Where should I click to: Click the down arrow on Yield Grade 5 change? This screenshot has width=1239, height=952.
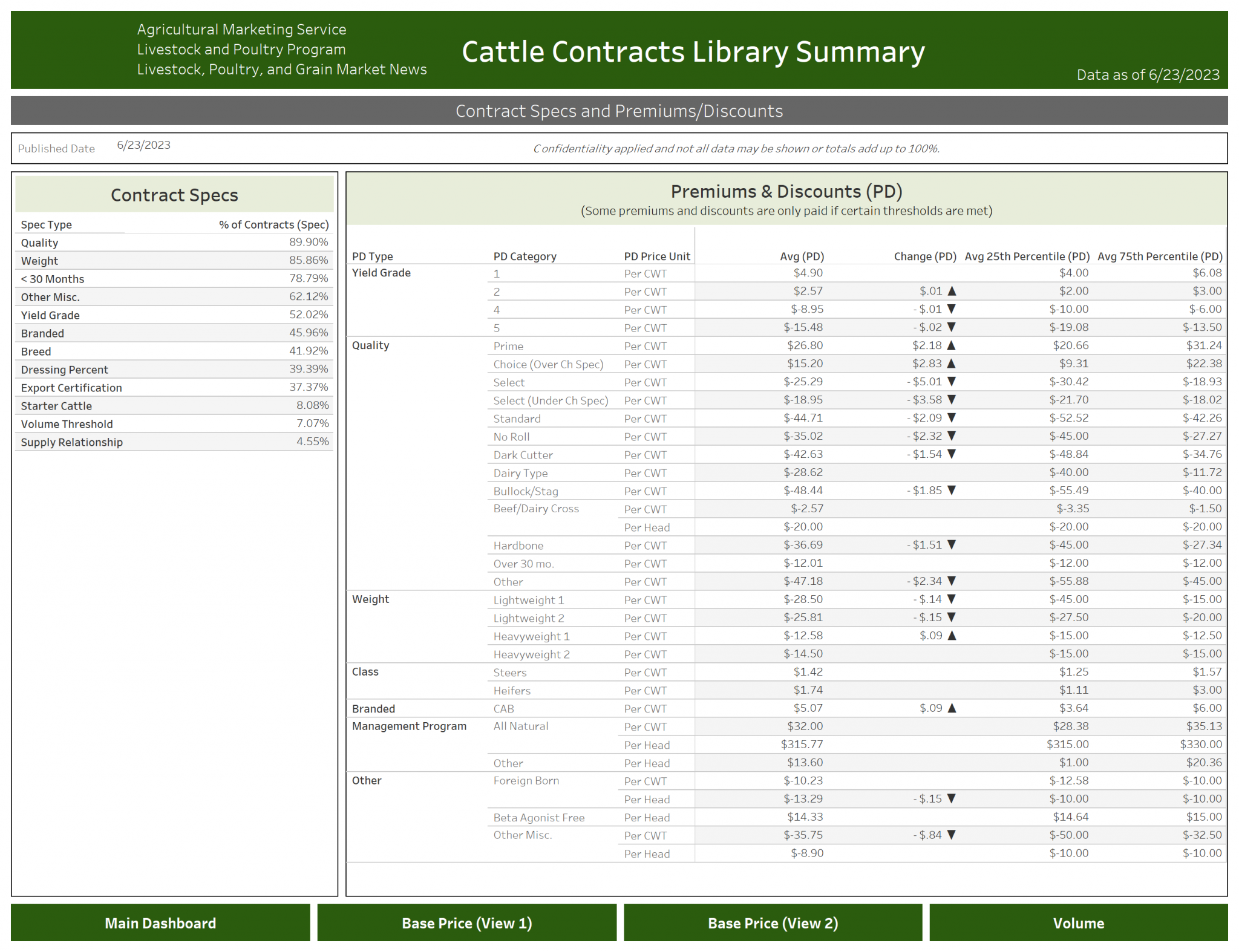tap(952, 327)
